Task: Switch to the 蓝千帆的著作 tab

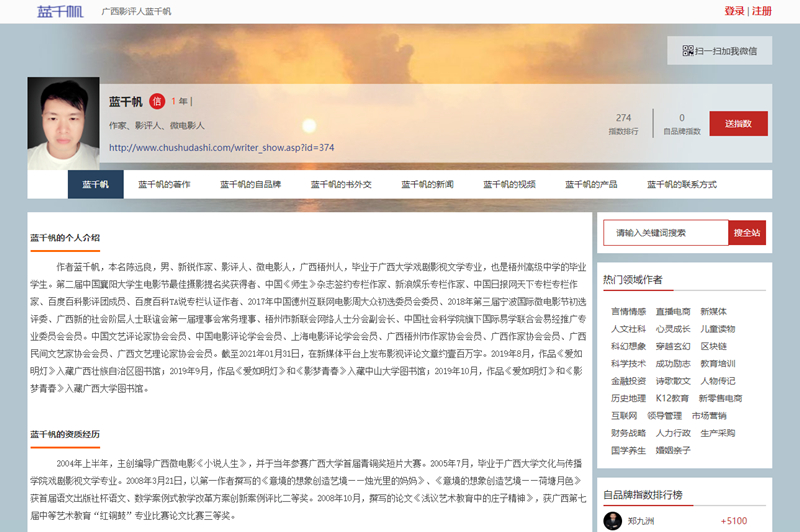Action: pyautogui.click(x=164, y=185)
